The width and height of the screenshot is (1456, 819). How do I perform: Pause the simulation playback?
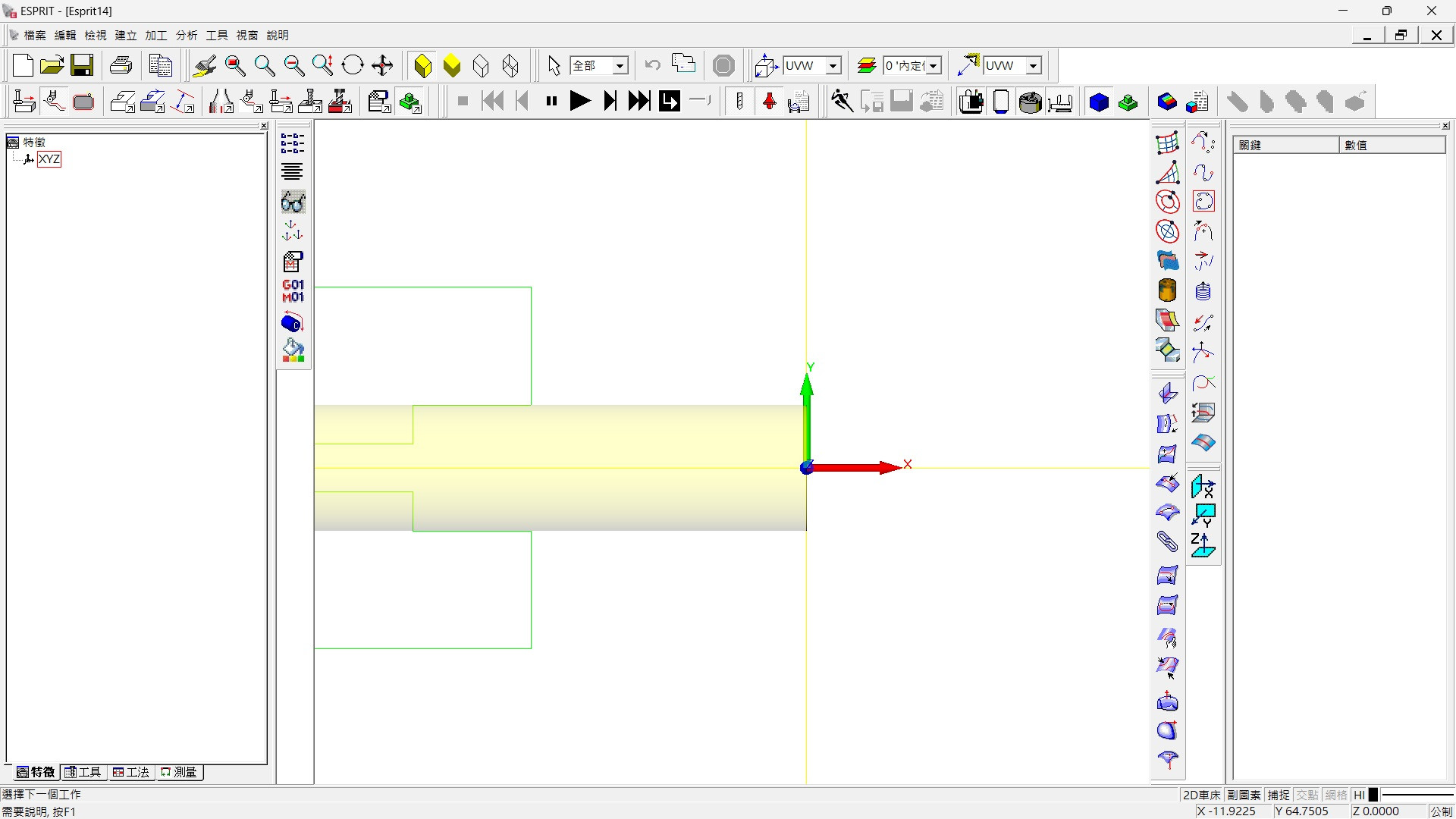(551, 101)
